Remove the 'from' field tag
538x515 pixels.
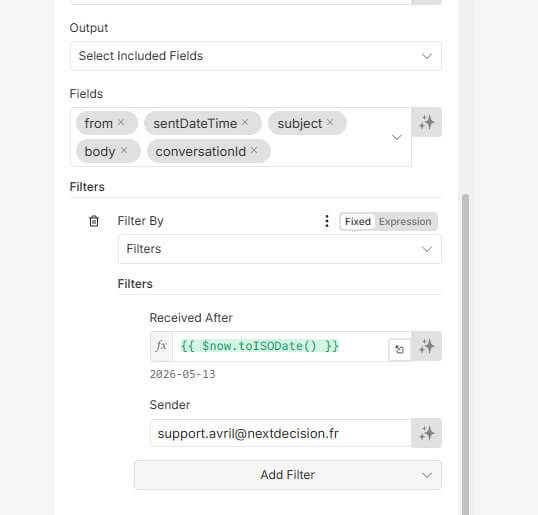(121, 122)
